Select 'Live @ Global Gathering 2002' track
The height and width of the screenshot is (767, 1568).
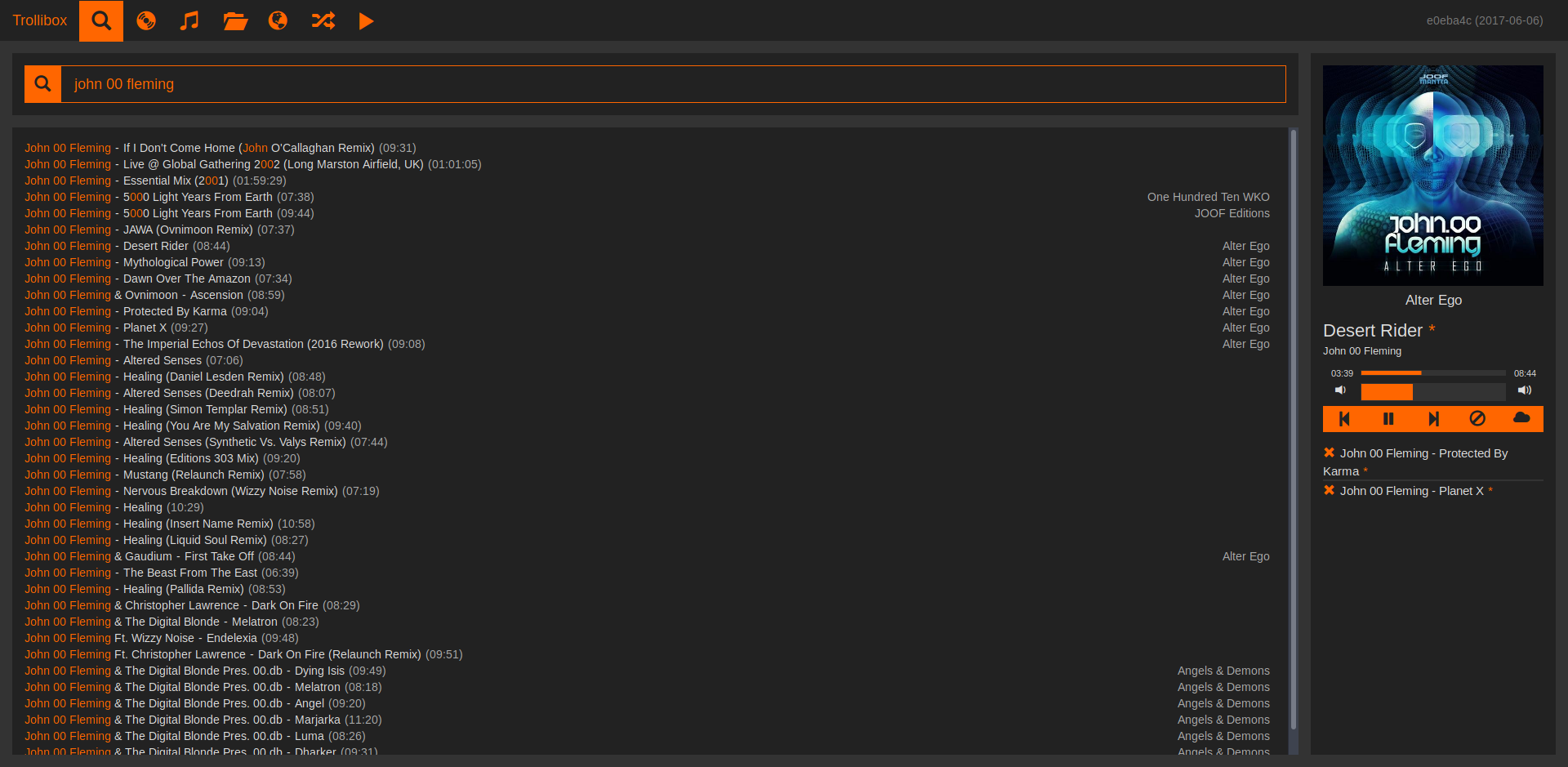(274, 164)
